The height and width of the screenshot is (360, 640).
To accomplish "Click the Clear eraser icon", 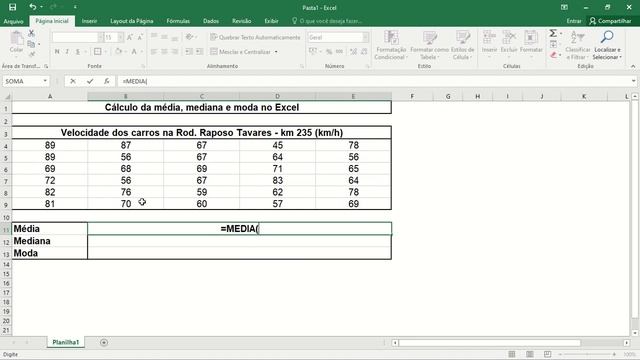I will coord(553,55).
